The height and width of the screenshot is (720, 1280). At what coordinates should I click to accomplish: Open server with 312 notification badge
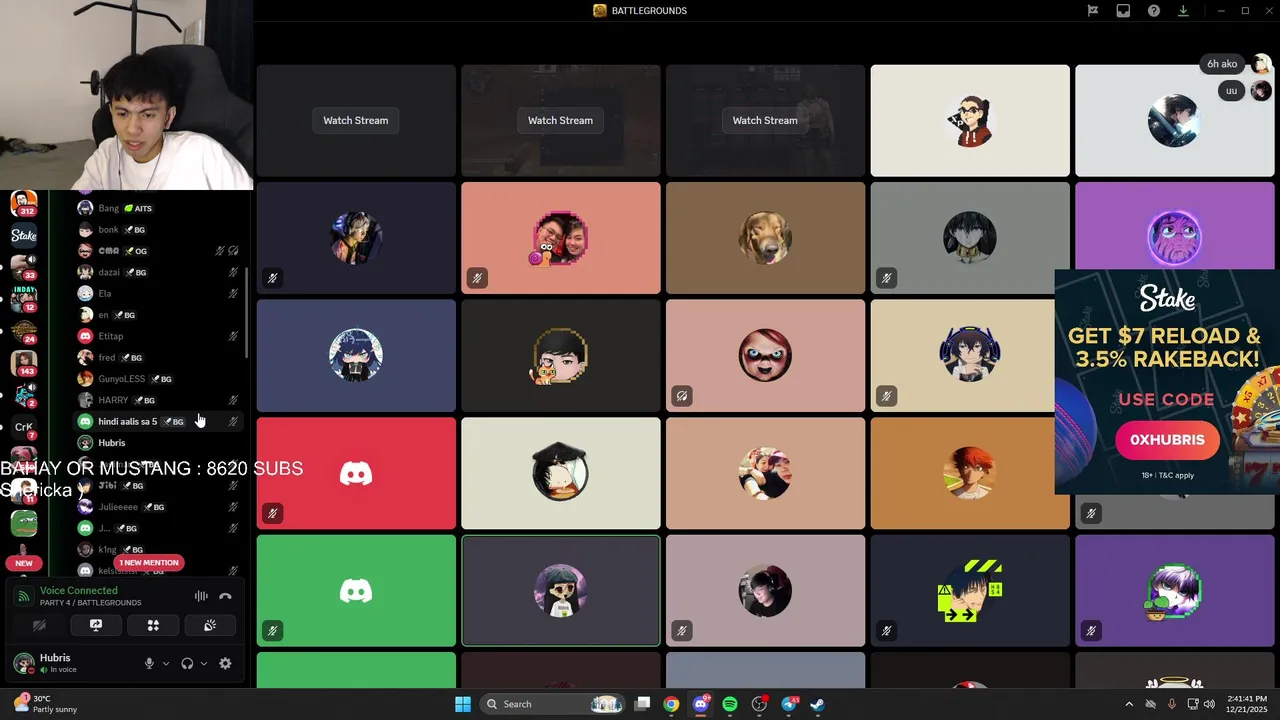coord(24,203)
